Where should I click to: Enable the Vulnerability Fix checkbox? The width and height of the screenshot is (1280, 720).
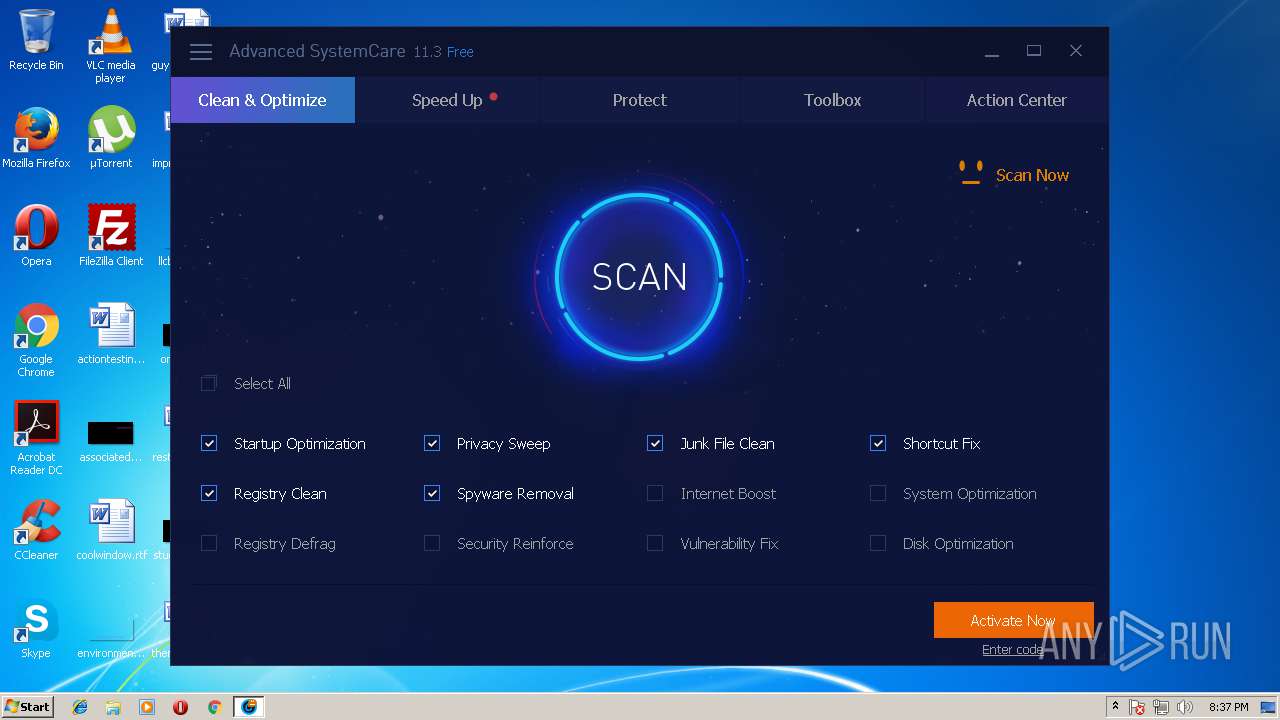coord(655,543)
